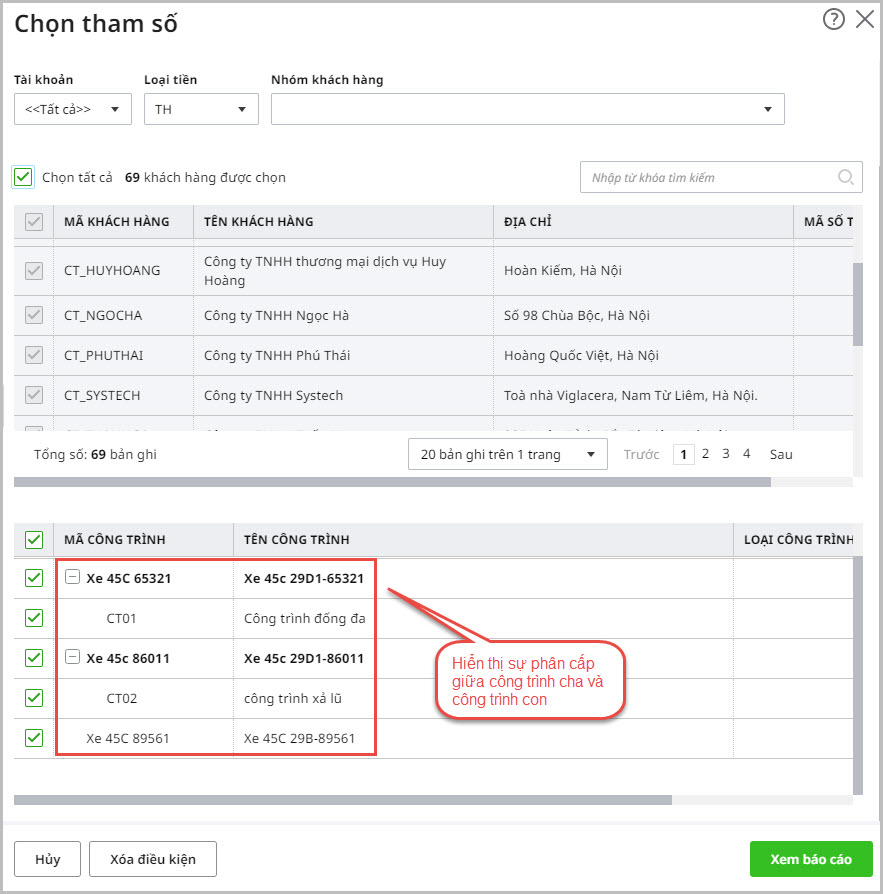Uncheck the Xe 45C 89561 row checkbox

(x=34, y=738)
